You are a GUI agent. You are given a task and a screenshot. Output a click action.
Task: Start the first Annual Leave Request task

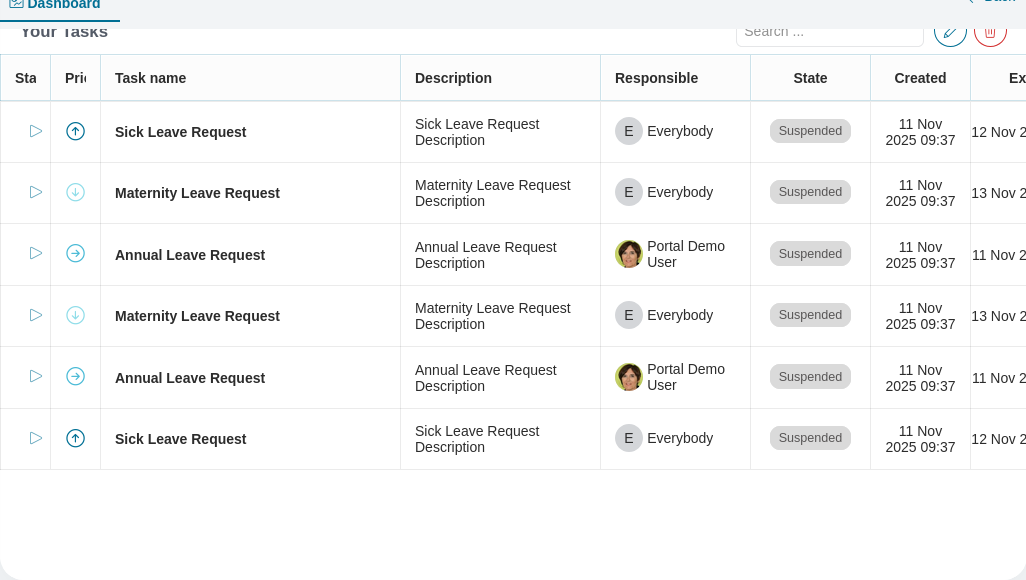(x=36, y=253)
